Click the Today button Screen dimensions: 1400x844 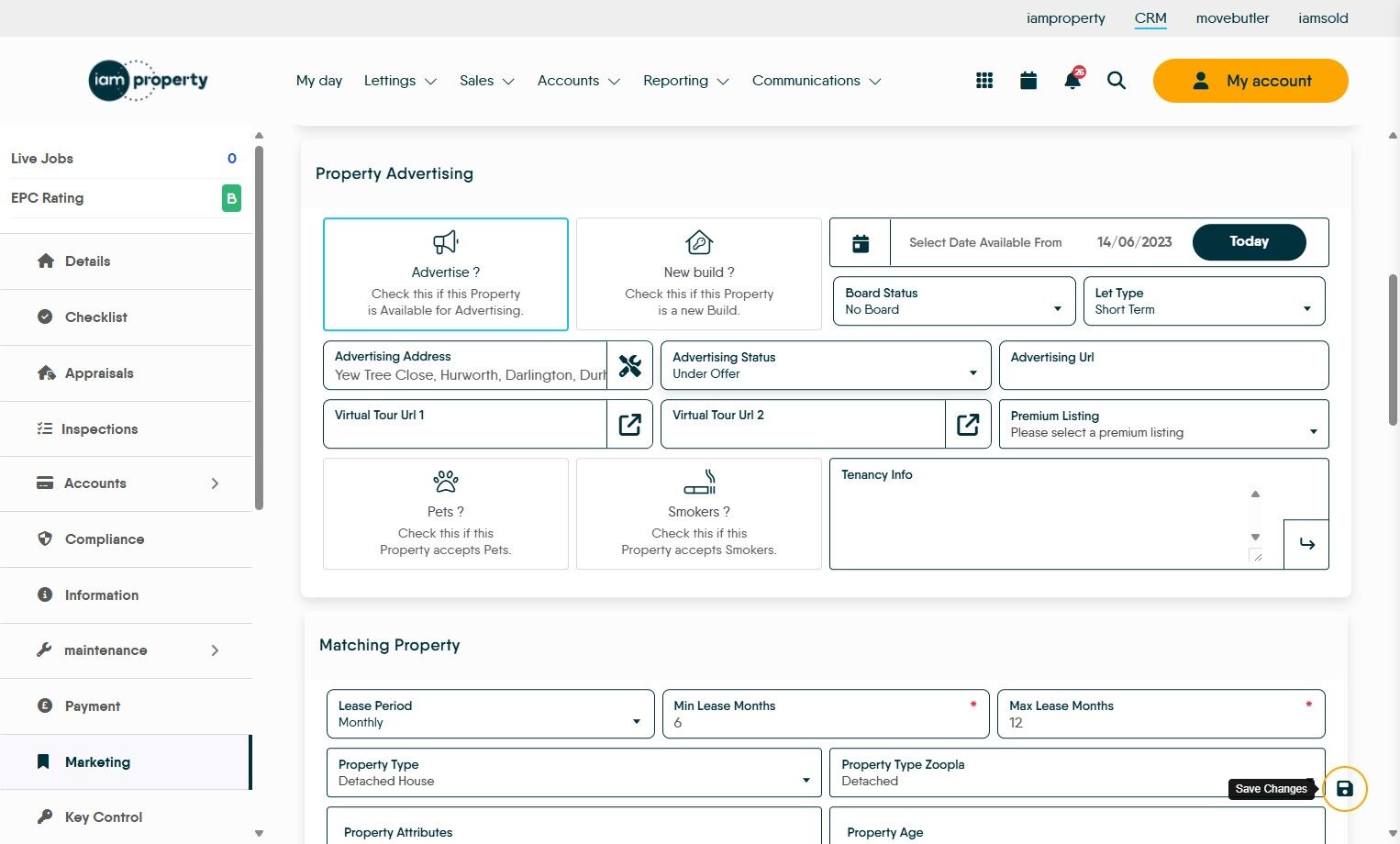(x=1249, y=242)
